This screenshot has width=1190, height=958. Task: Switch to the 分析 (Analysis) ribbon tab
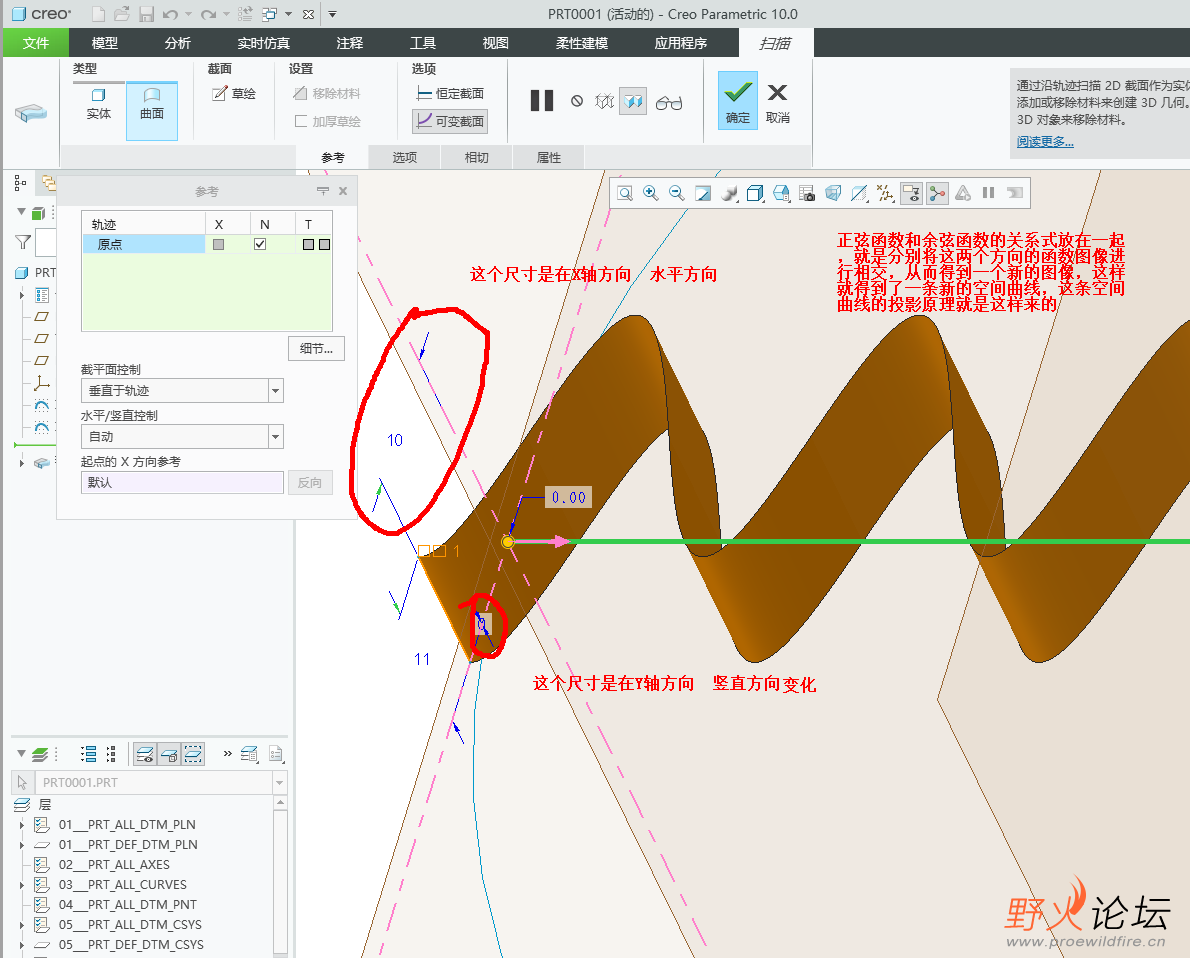pos(178,43)
